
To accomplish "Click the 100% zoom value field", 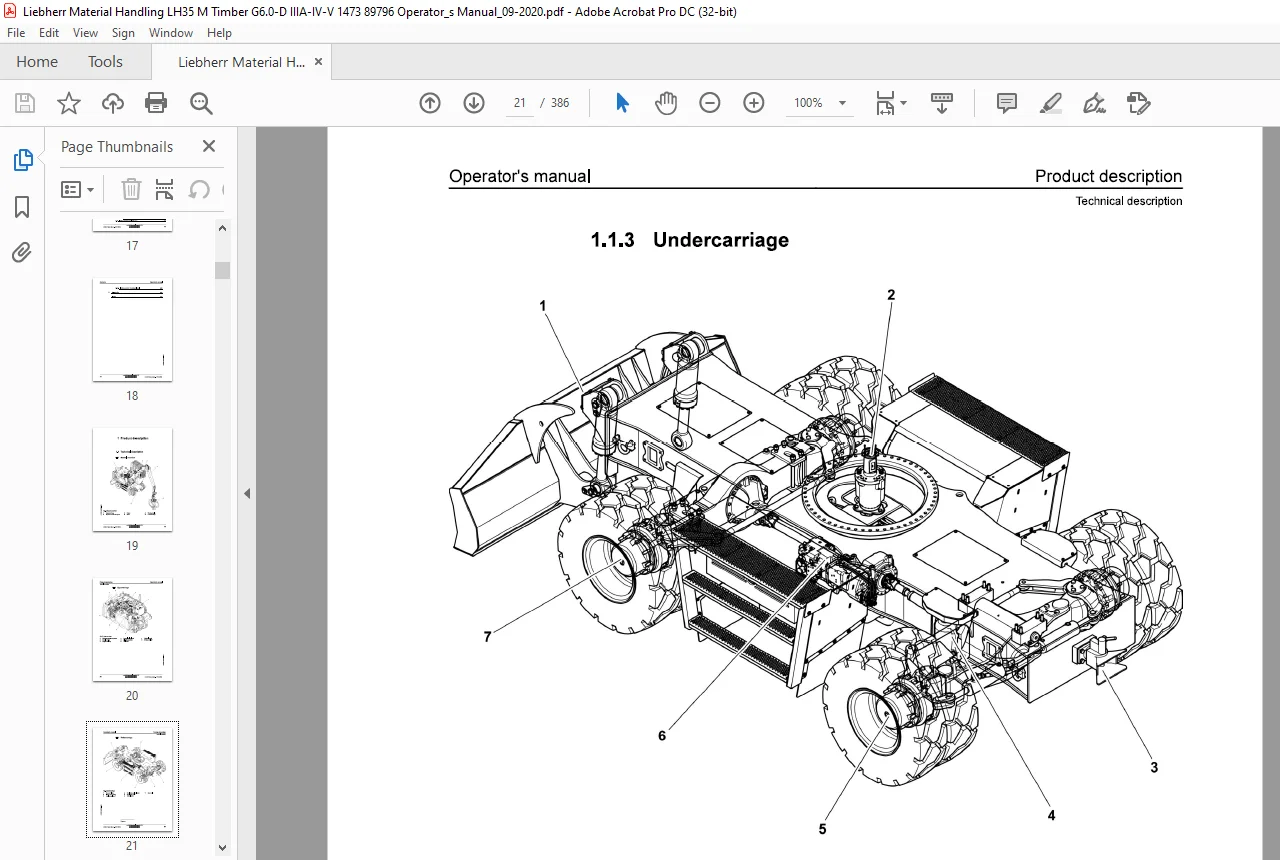I will tap(808, 103).
